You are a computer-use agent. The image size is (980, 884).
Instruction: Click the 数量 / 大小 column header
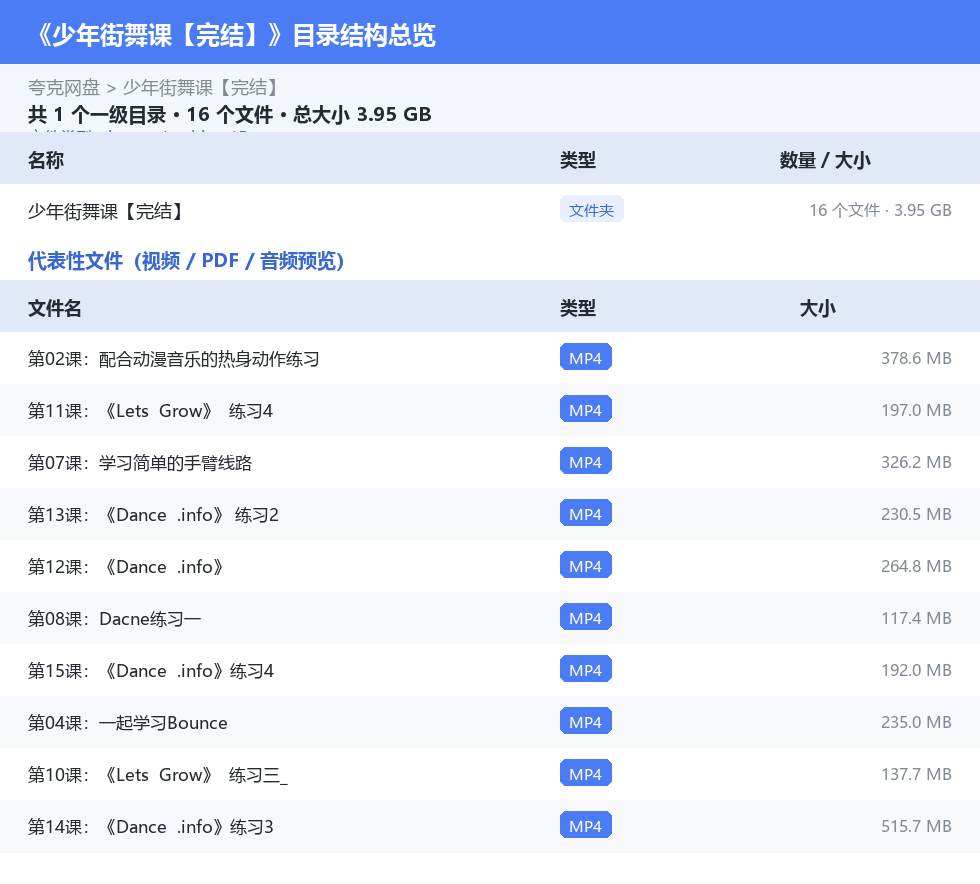pos(825,160)
